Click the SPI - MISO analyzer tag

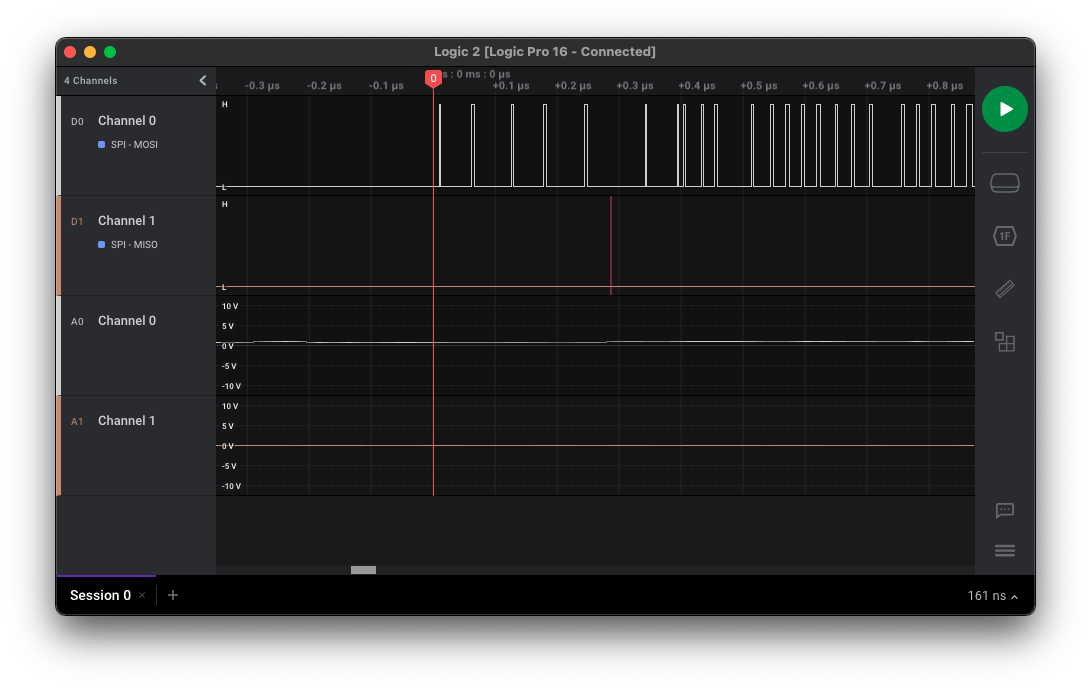(134, 245)
